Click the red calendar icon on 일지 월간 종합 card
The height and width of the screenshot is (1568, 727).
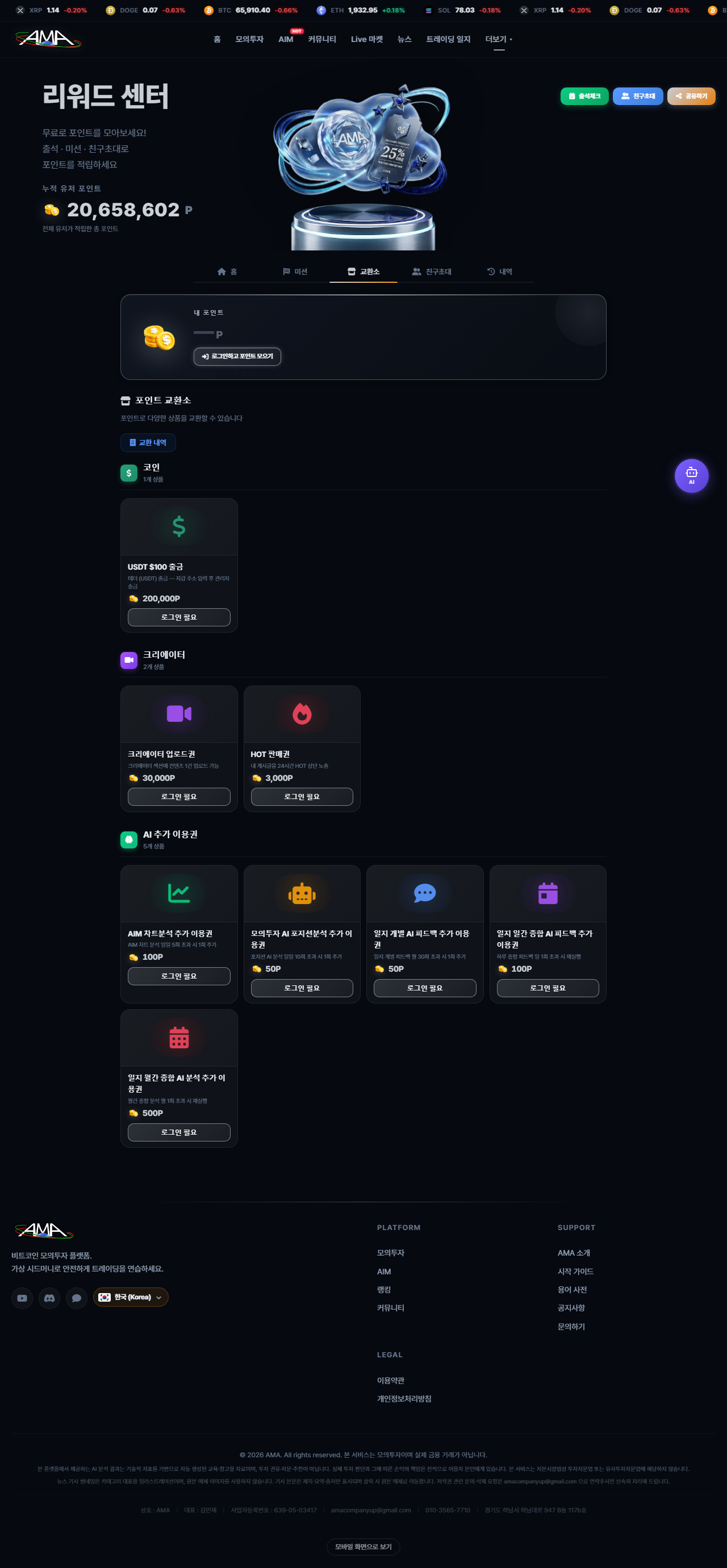(179, 1036)
